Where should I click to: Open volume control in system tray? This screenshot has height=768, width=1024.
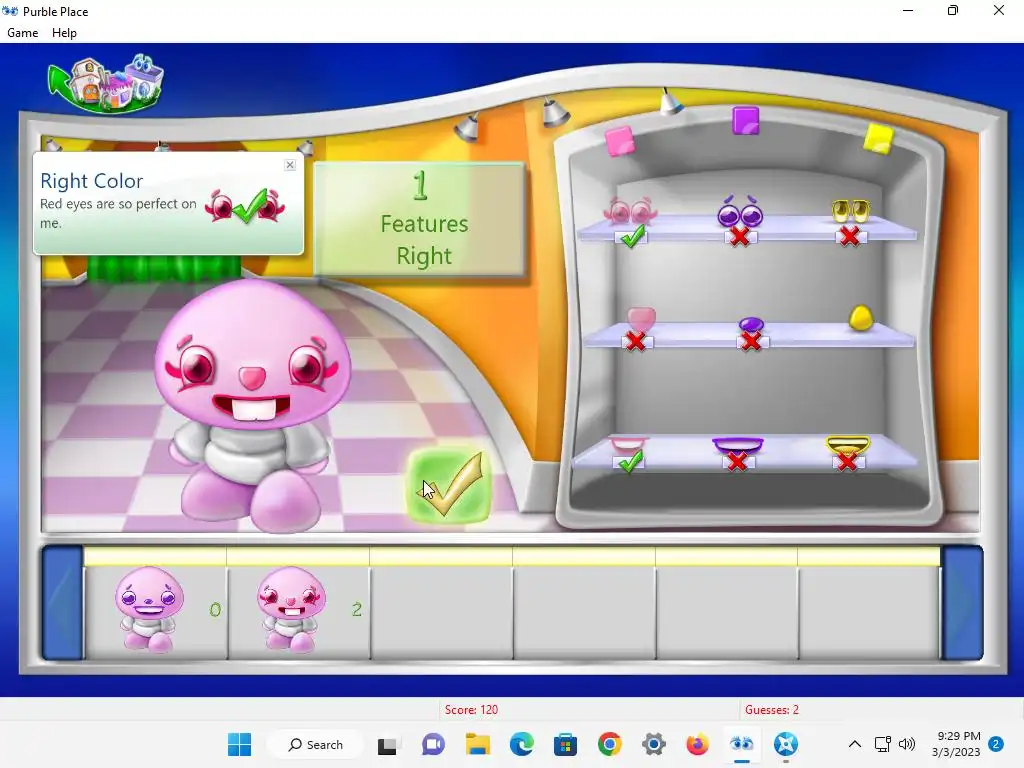(906, 744)
